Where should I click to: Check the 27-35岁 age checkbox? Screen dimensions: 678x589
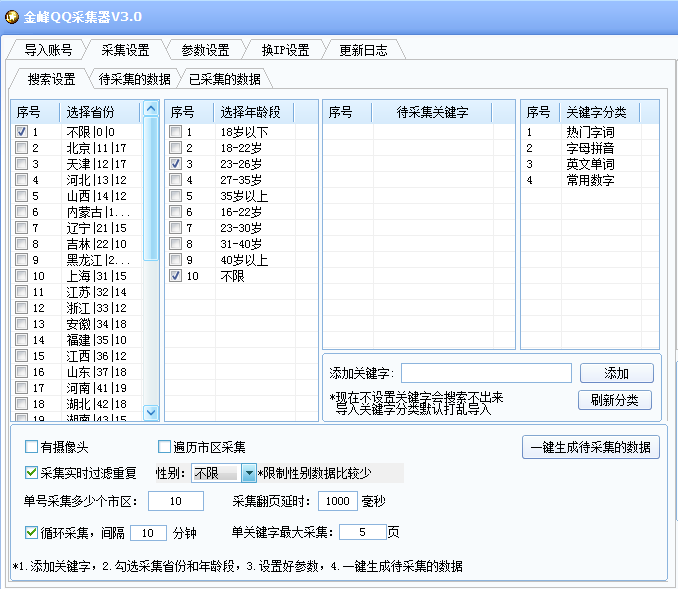(x=175, y=179)
